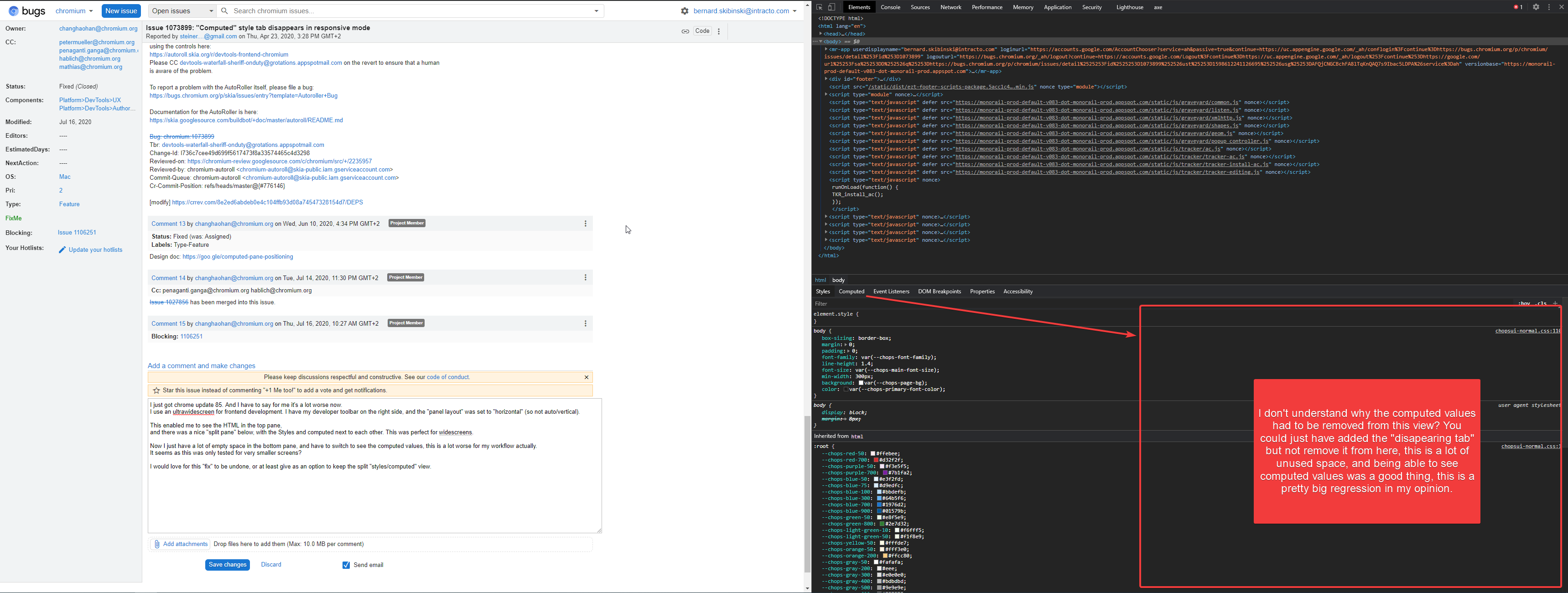1568x593 pixels.
Task: Copy issue link using chain icon
Action: [685, 31]
